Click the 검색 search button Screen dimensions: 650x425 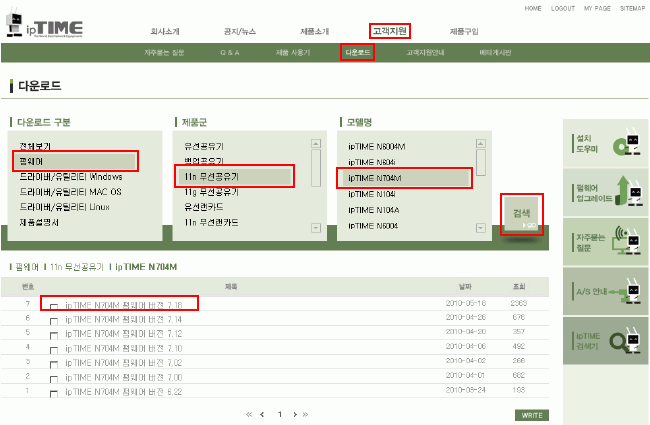tap(521, 214)
